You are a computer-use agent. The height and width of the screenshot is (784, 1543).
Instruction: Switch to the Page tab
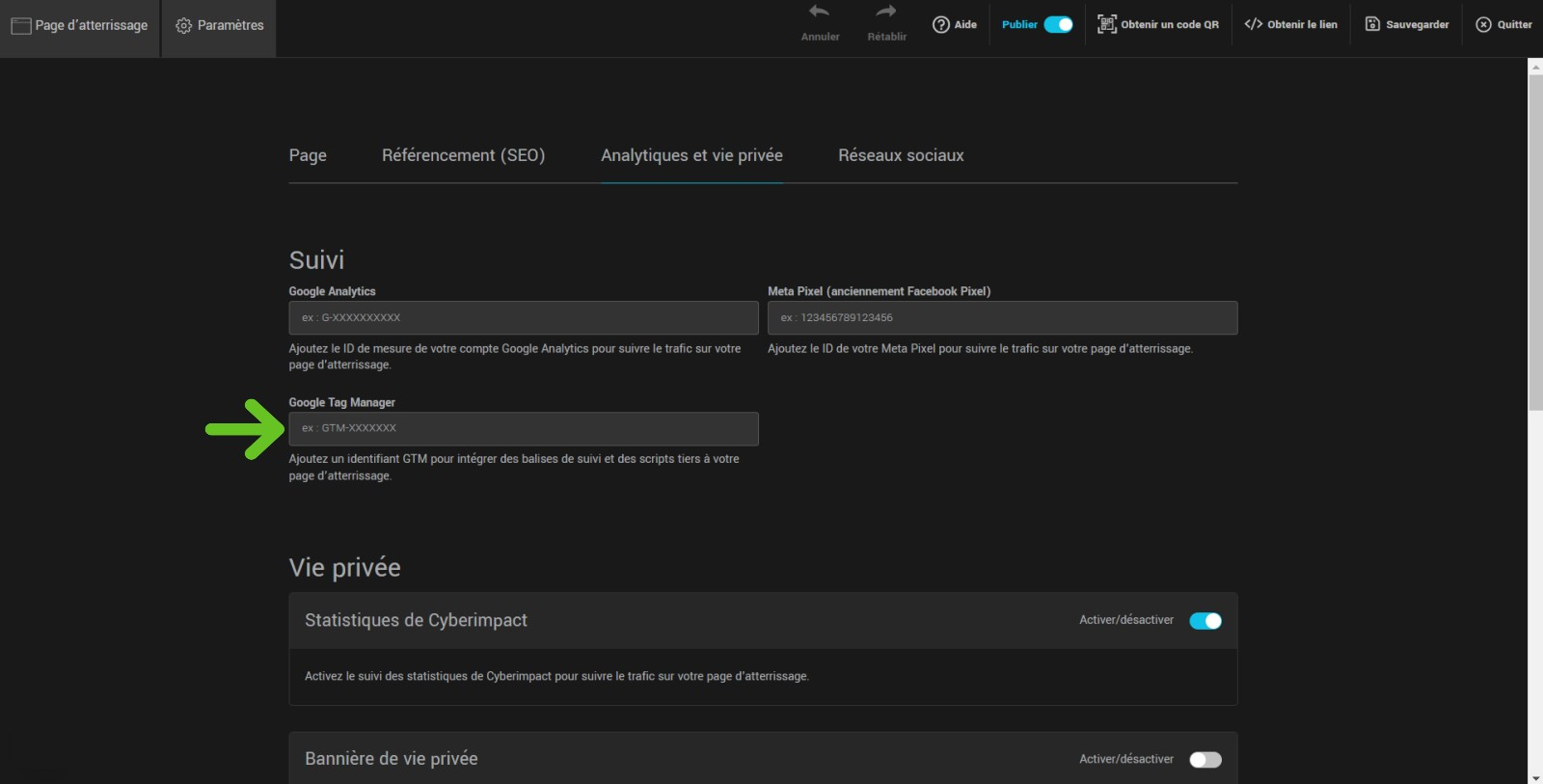[308, 155]
